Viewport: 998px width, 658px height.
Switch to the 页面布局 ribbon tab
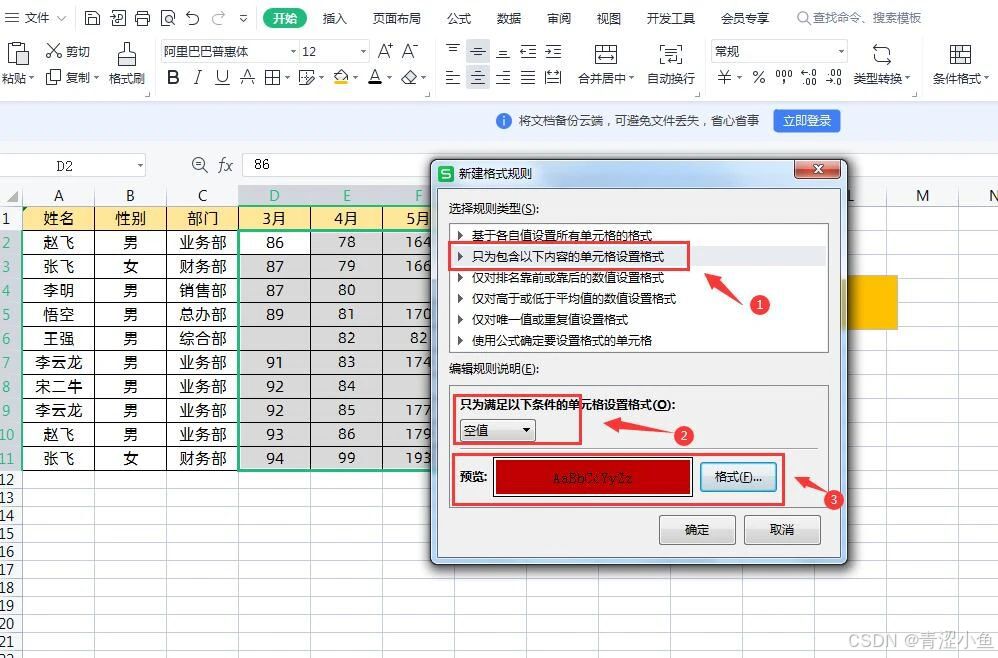tap(397, 18)
